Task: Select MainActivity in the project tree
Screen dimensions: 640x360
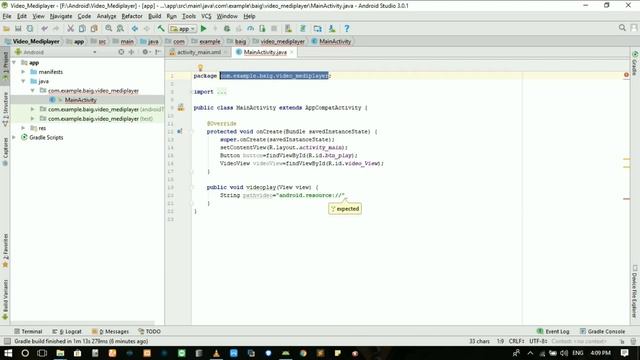Action: (80, 100)
